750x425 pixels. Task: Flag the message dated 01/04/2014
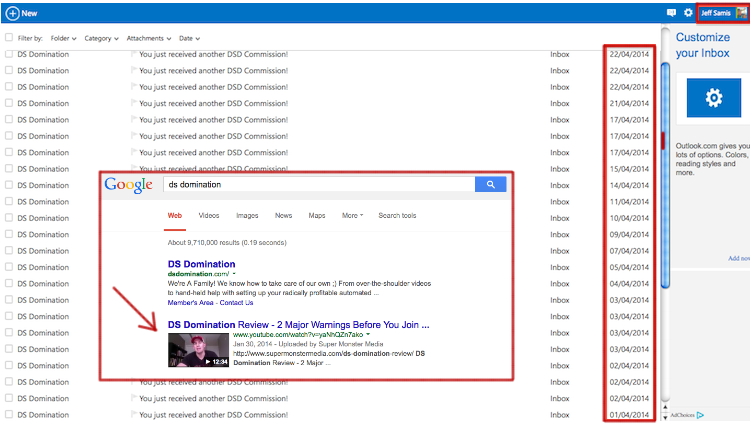pos(133,414)
